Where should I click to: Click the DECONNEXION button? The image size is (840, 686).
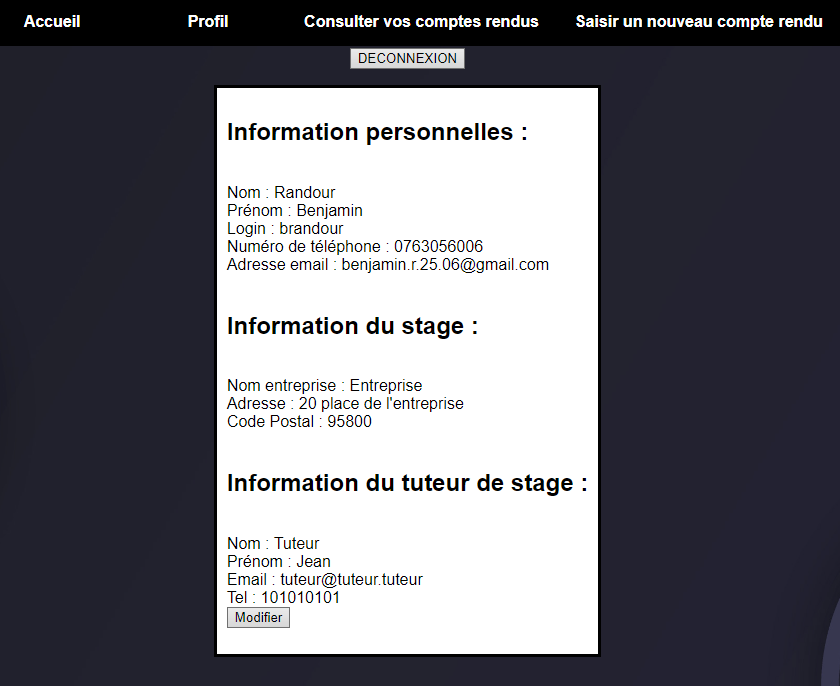(407, 59)
